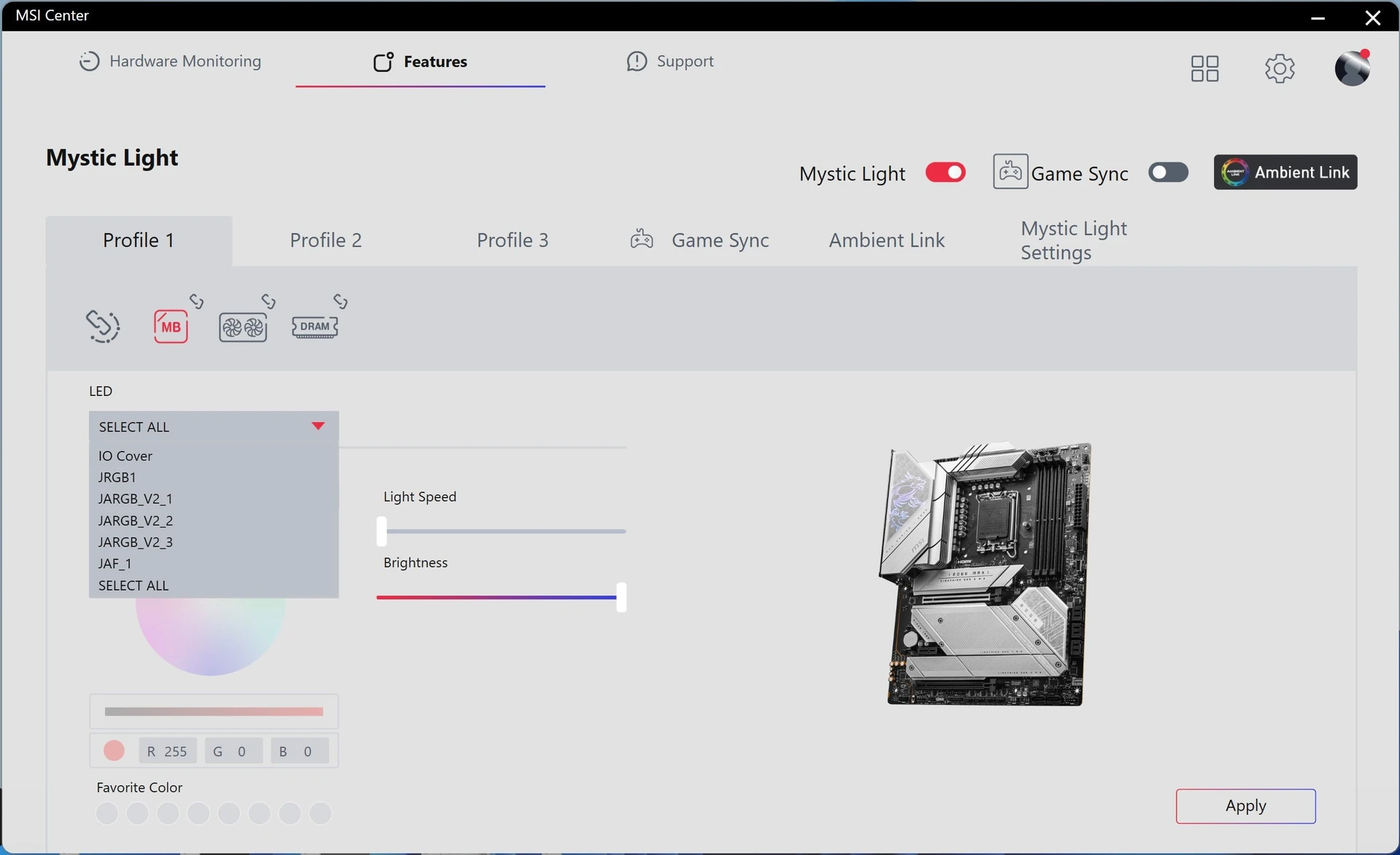The width and height of the screenshot is (1400, 855).
Task: Choose JAF_1 from the LED list
Action: [214, 563]
